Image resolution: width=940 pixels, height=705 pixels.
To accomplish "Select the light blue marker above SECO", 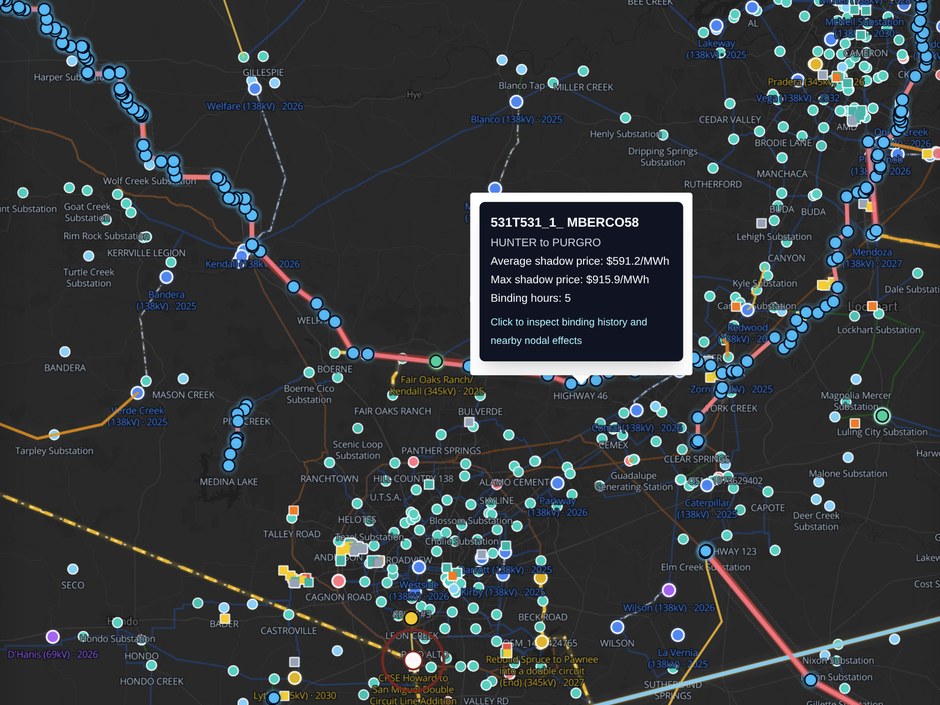I will pyautogui.click(x=73, y=568).
